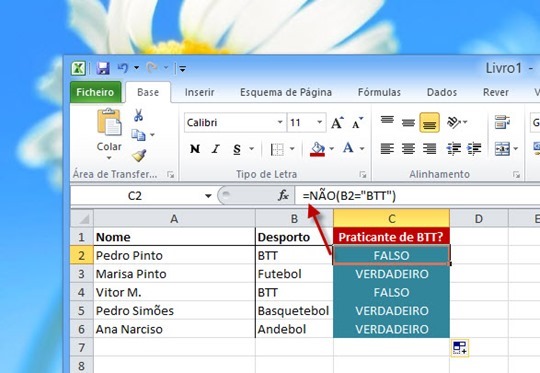The width and height of the screenshot is (540, 373).
Task: Open the Dados tab
Action: [442, 92]
